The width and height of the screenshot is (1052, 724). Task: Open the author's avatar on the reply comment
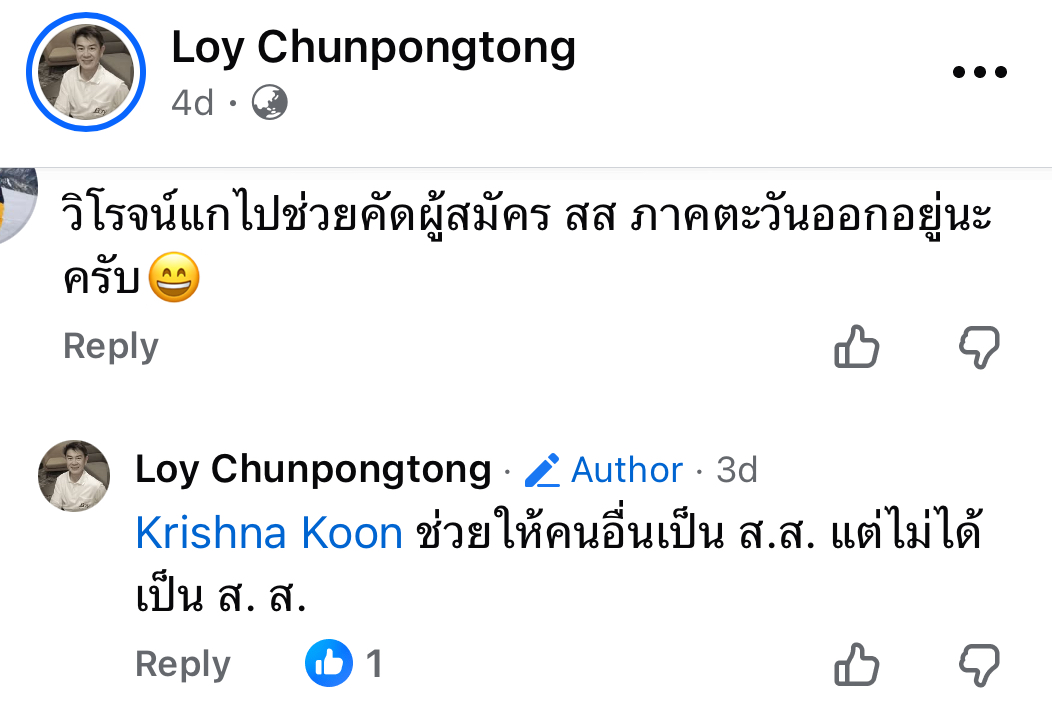click(74, 476)
